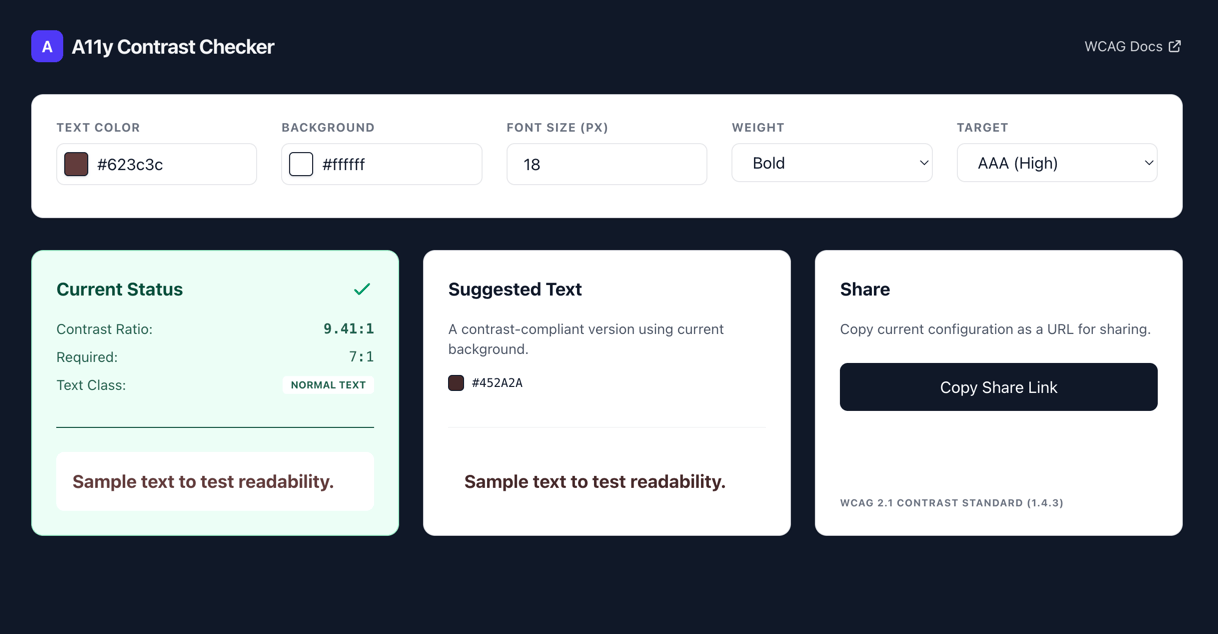Open the WCAG Docs link
The height and width of the screenshot is (634, 1218).
click(1123, 47)
